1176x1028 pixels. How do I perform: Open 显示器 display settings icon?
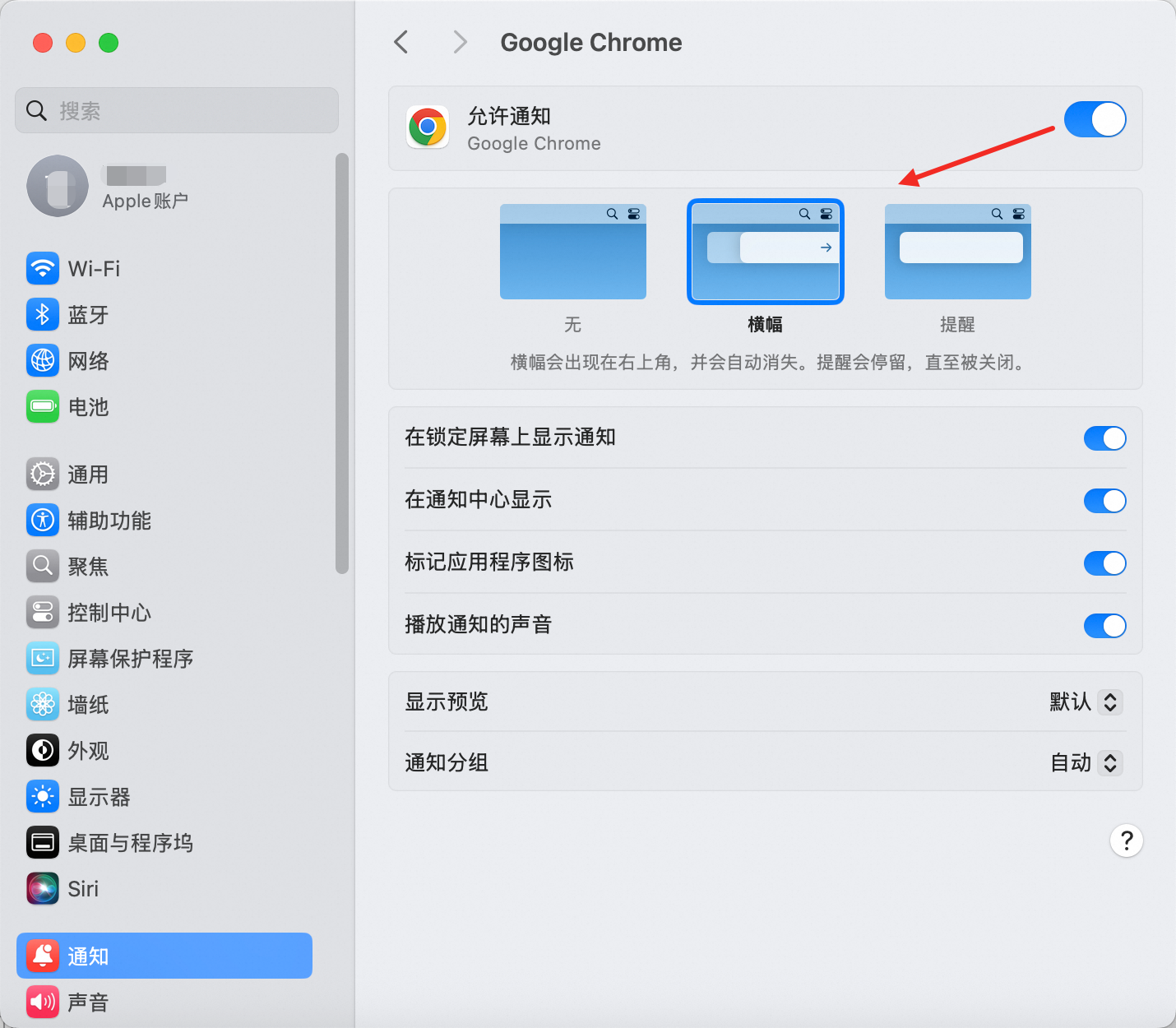[43, 797]
